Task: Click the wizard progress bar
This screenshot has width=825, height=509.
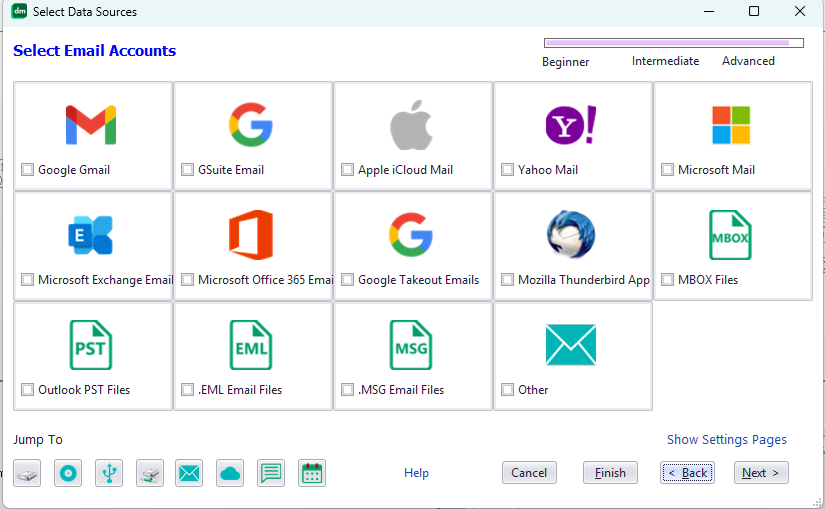Action: (674, 43)
